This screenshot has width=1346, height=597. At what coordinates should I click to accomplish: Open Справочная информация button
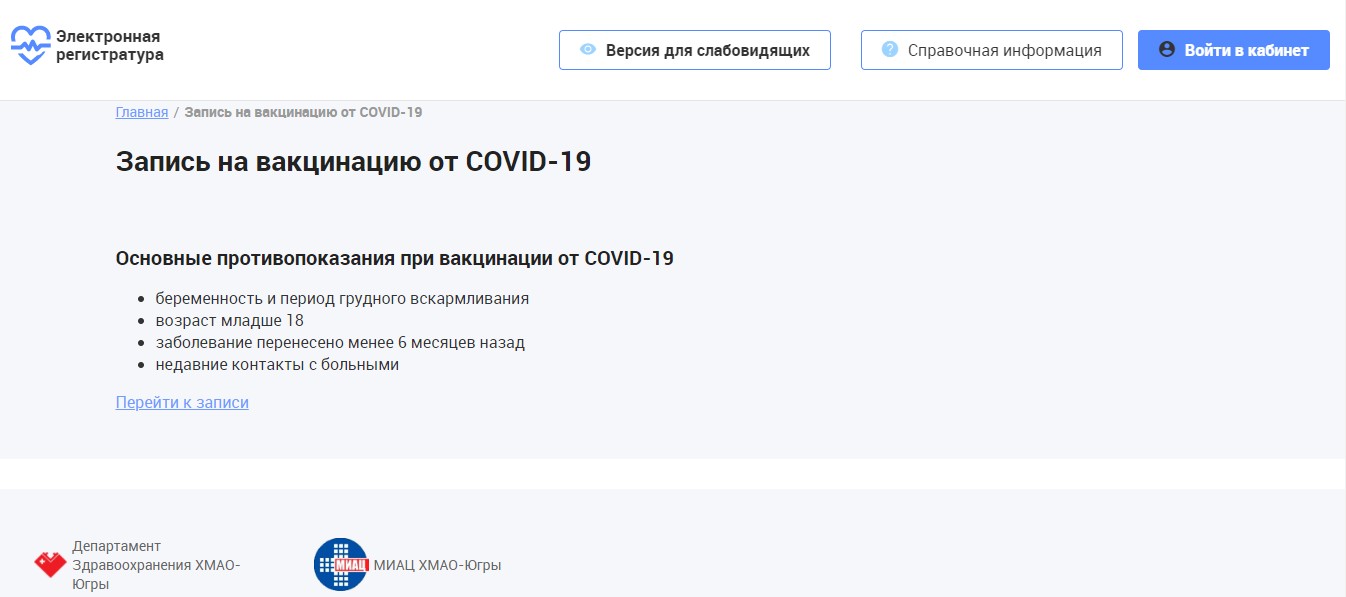[x=992, y=50]
